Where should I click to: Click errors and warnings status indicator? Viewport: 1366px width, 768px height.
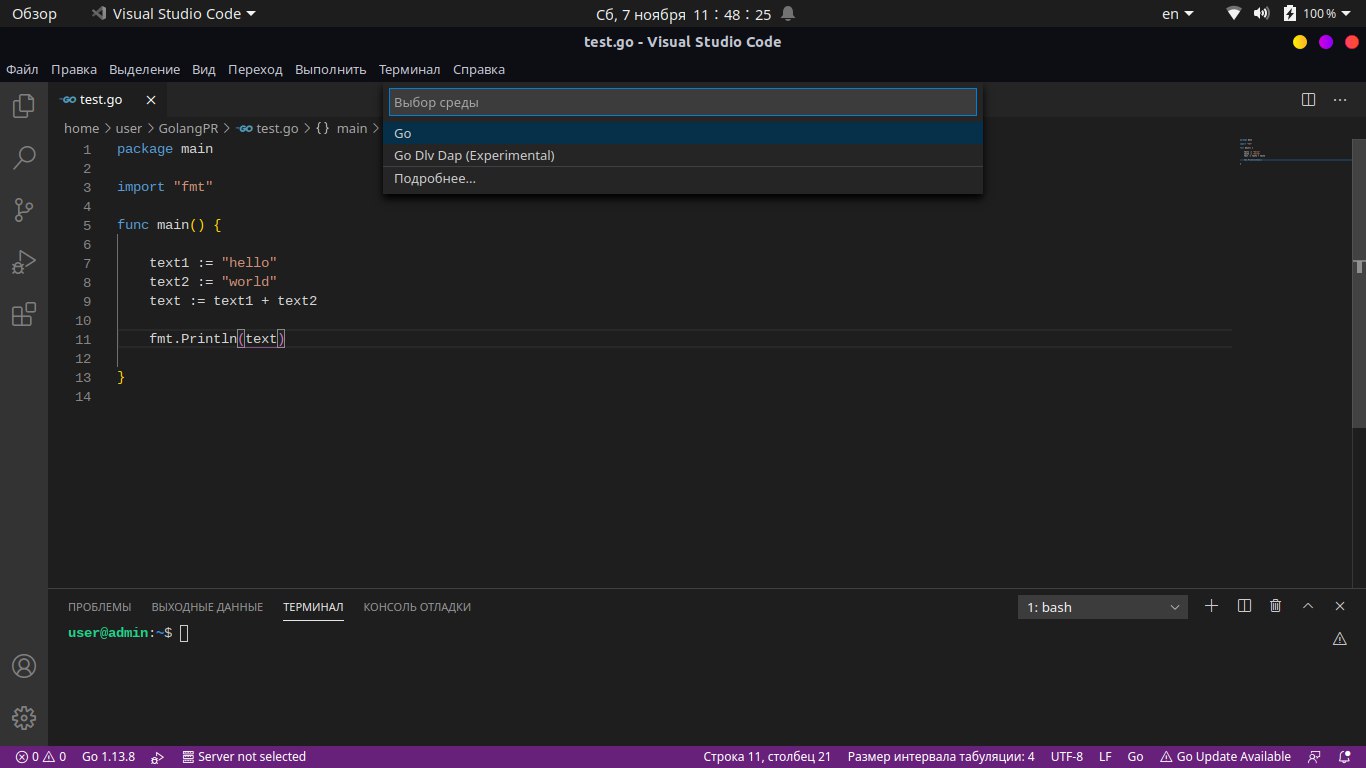(40, 757)
